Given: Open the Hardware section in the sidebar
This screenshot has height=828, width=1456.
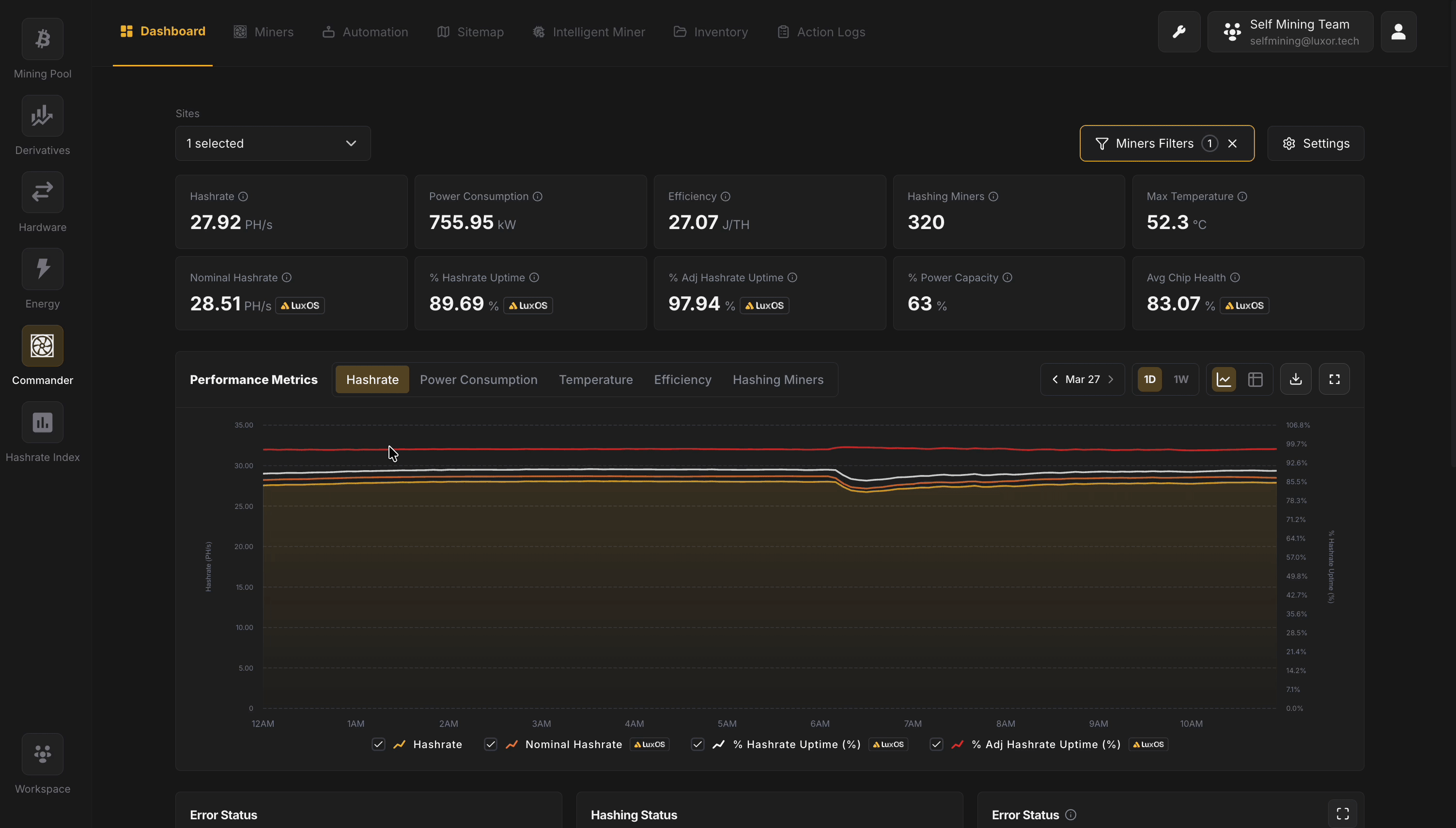Looking at the screenshot, I should click(42, 192).
